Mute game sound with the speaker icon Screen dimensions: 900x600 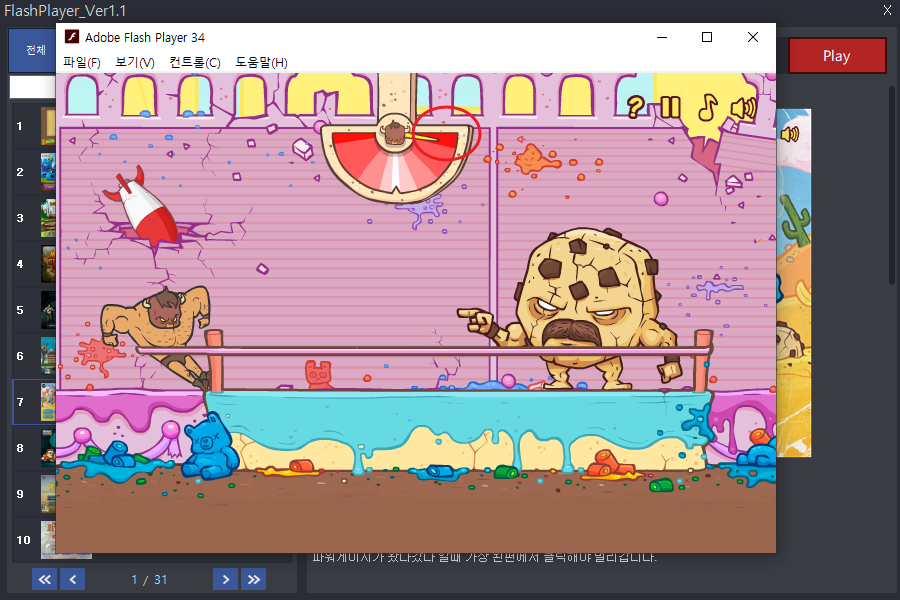[x=744, y=108]
